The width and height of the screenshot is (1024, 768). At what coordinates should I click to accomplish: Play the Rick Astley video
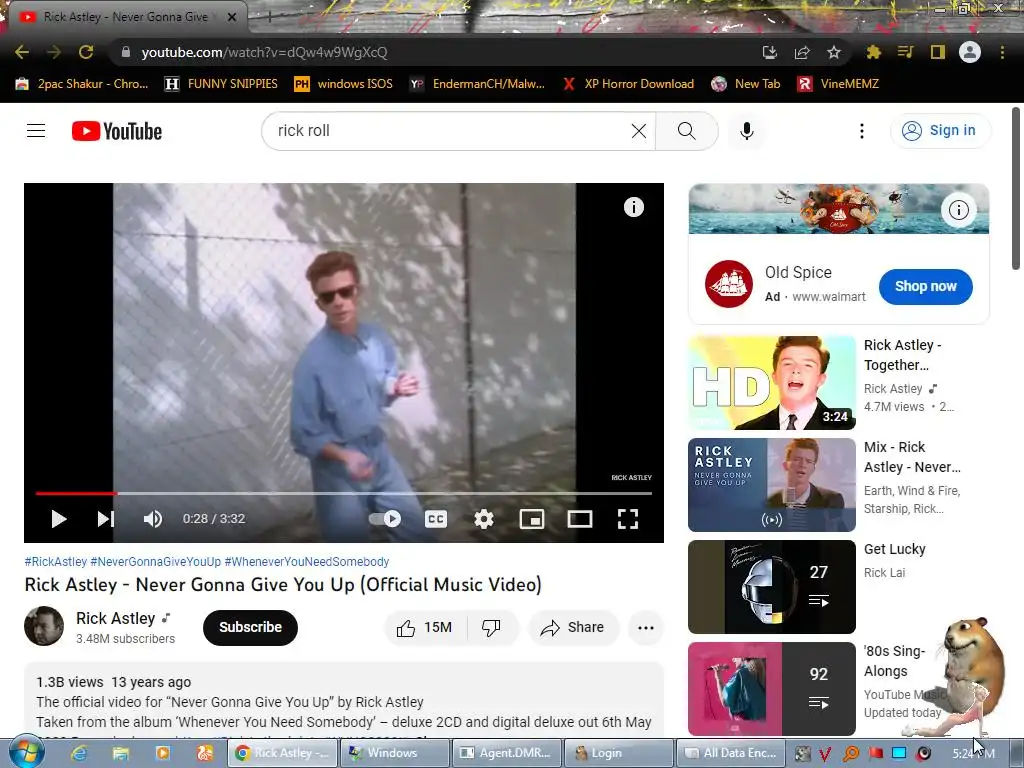pos(59,519)
